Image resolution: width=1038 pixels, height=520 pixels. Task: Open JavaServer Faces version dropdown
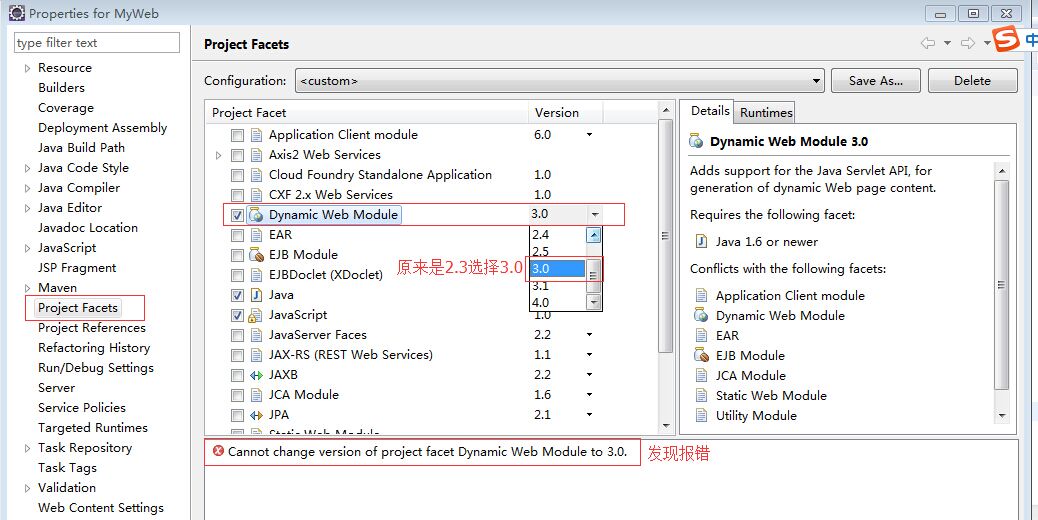tap(589, 335)
